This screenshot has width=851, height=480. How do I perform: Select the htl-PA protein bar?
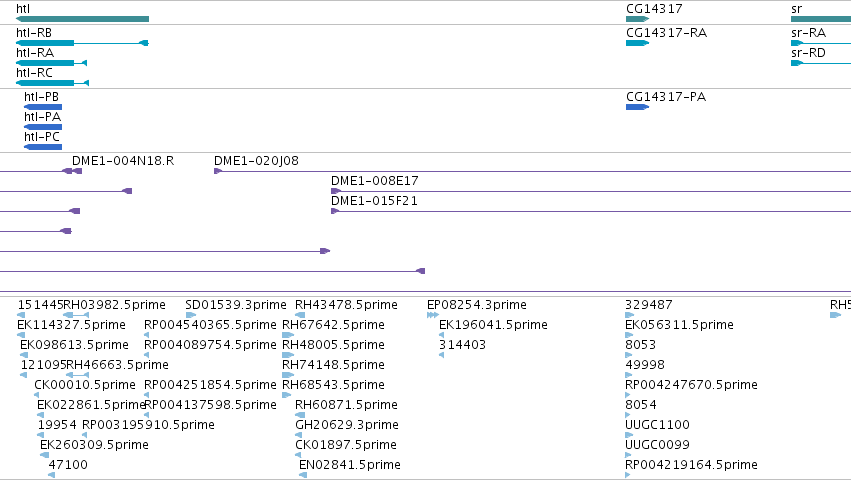pyautogui.click(x=43, y=127)
